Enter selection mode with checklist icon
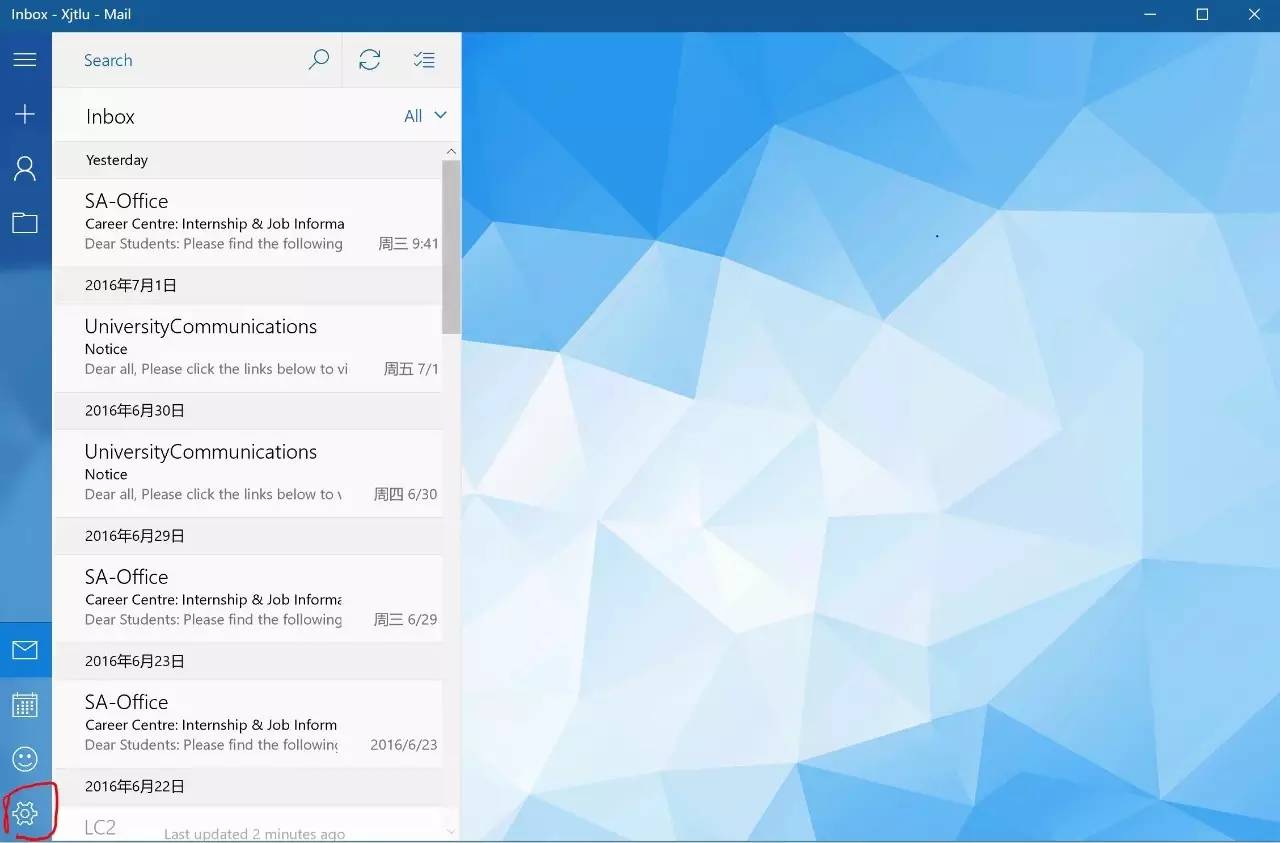The height and width of the screenshot is (843, 1280). 424,60
